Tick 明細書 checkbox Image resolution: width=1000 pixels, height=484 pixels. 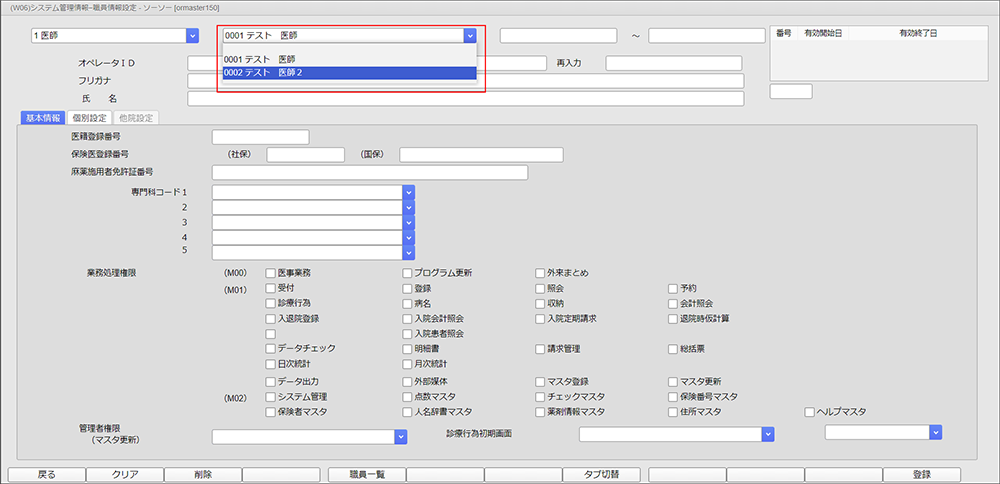pos(408,349)
